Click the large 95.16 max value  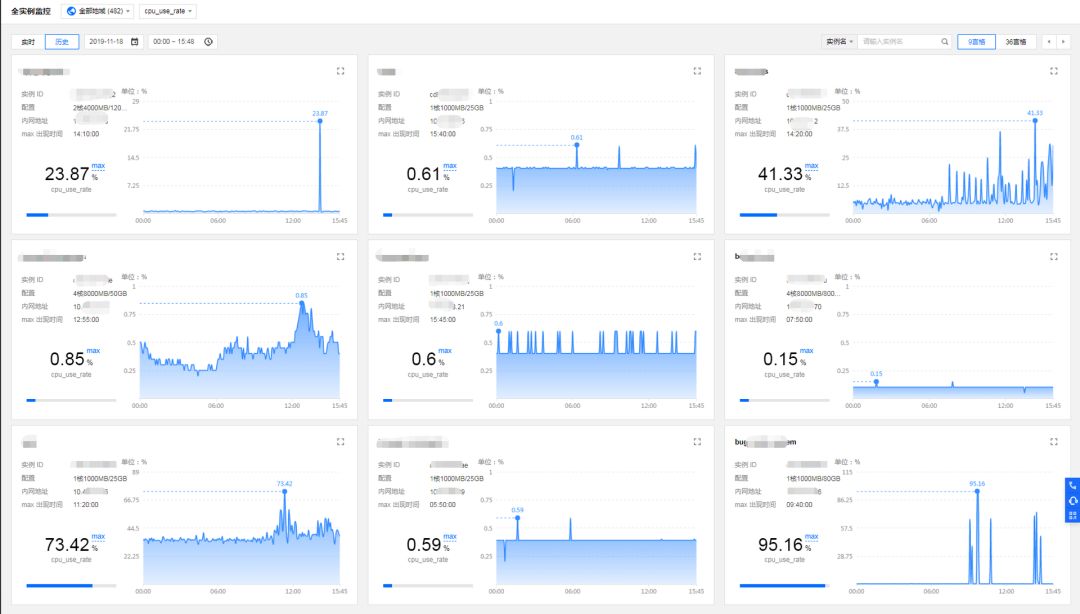(x=780, y=545)
